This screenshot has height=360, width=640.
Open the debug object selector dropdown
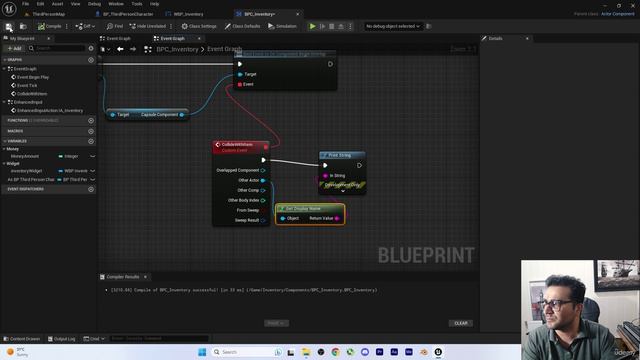393,27
